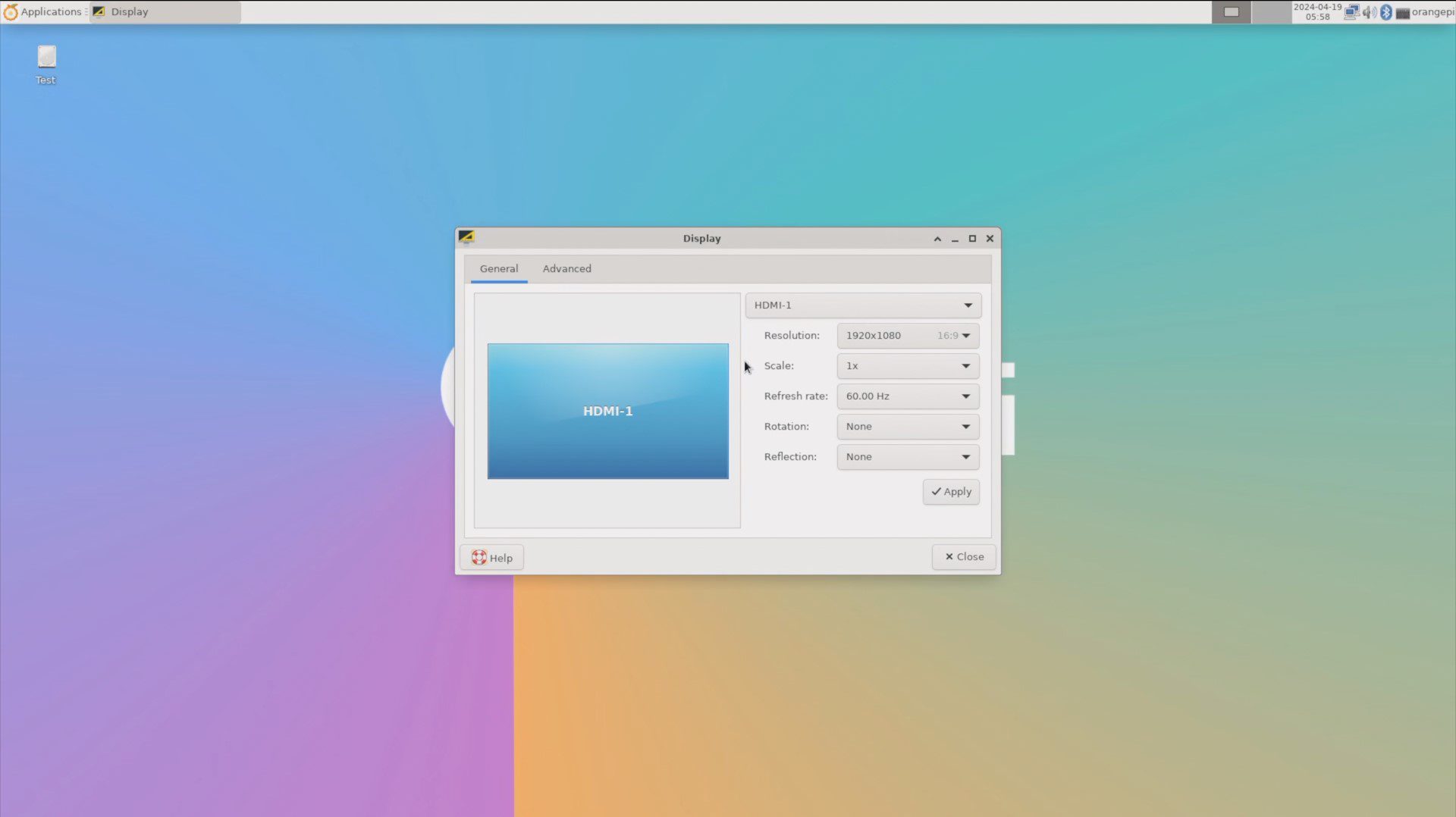Select the HDMI-1 monitor preview
The height and width of the screenshot is (817, 1456).
pos(607,411)
